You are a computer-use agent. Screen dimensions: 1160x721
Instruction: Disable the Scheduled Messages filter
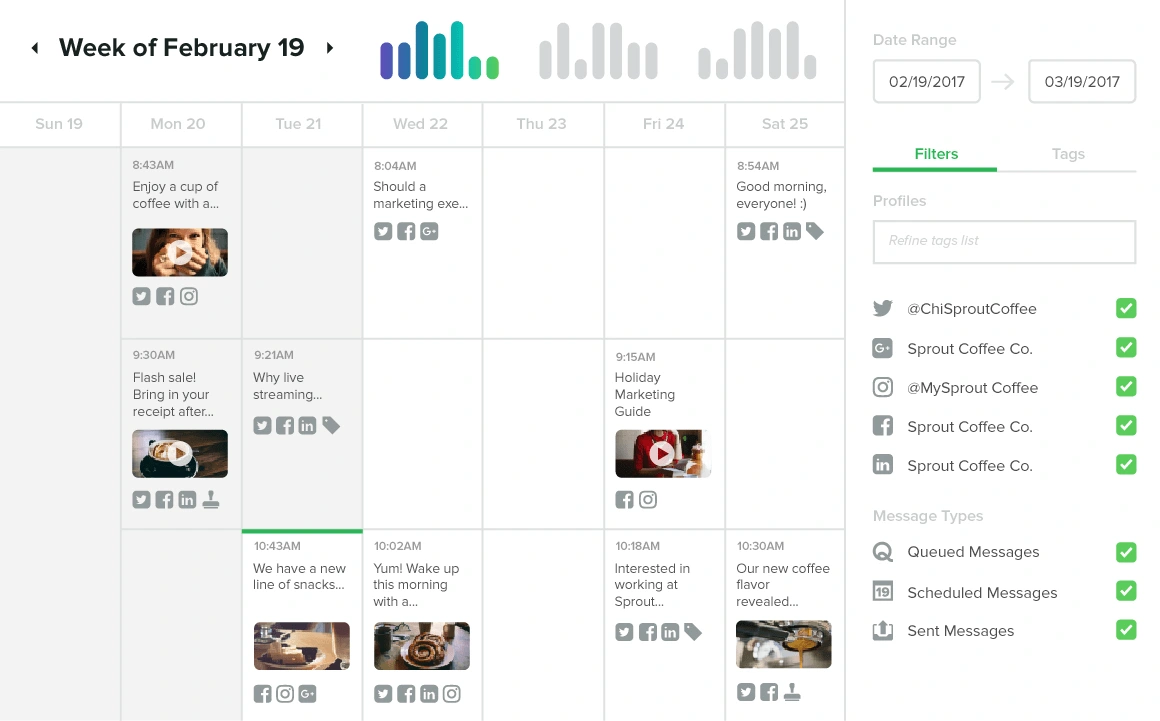click(1126, 591)
